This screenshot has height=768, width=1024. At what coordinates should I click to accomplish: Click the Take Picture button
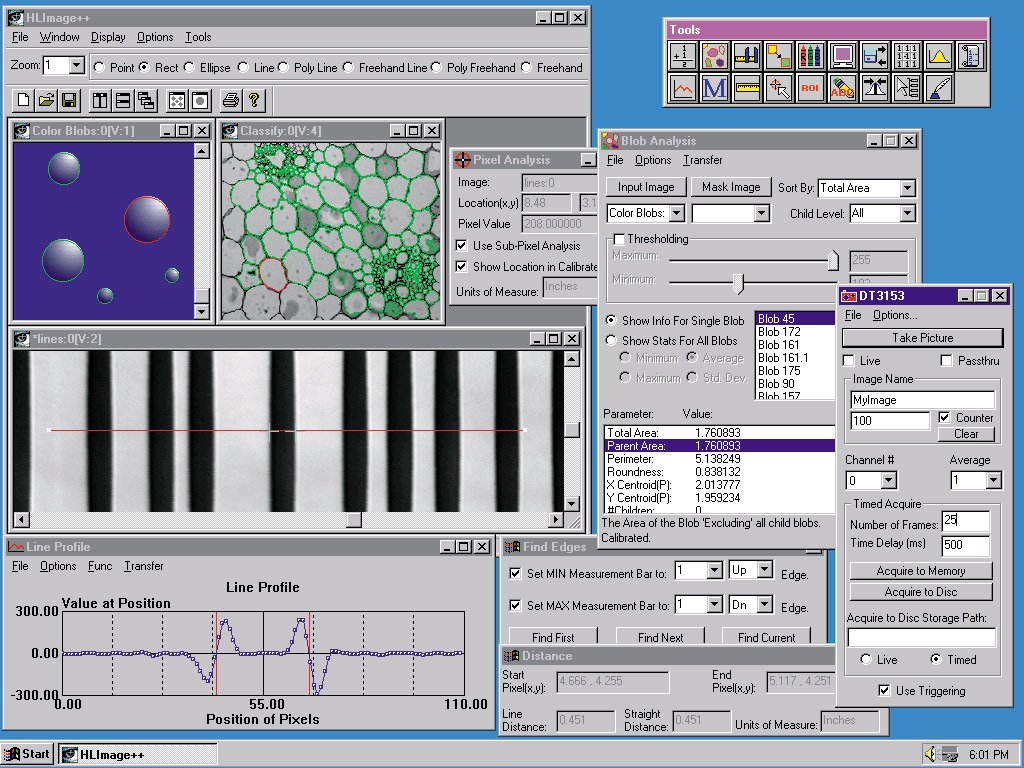[x=923, y=338]
